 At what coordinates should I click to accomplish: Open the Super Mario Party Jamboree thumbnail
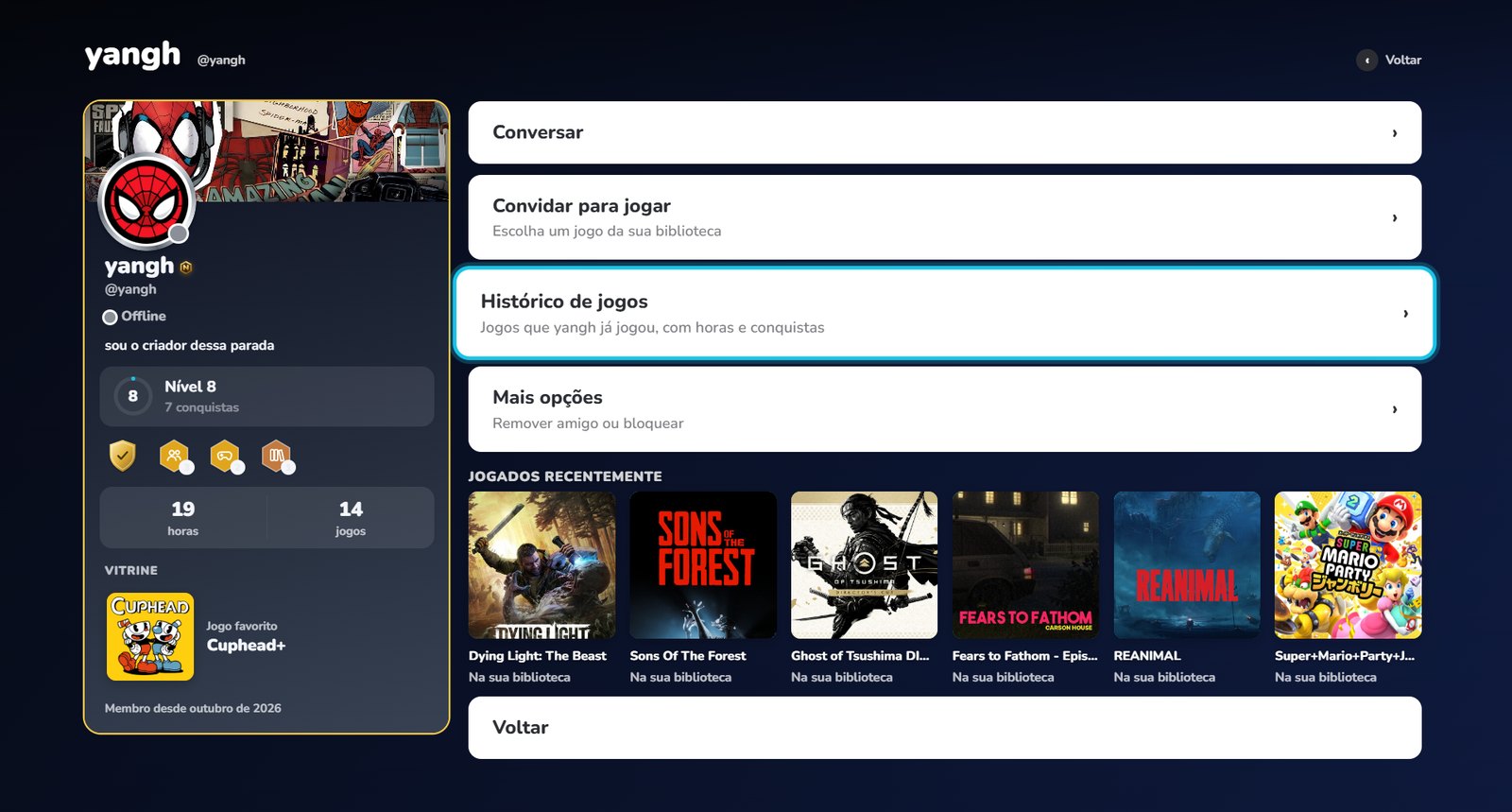pyautogui.click(x=1348, y=565)
